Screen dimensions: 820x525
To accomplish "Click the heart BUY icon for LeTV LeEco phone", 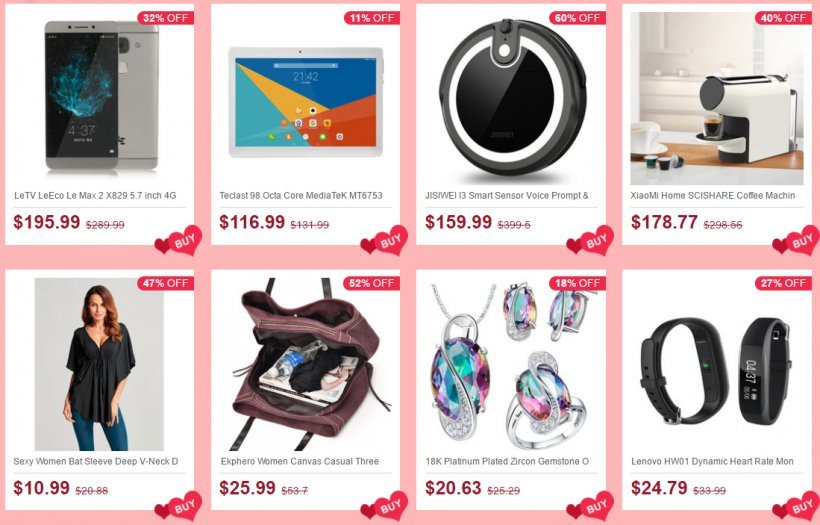I will click(x=178, y=241).
